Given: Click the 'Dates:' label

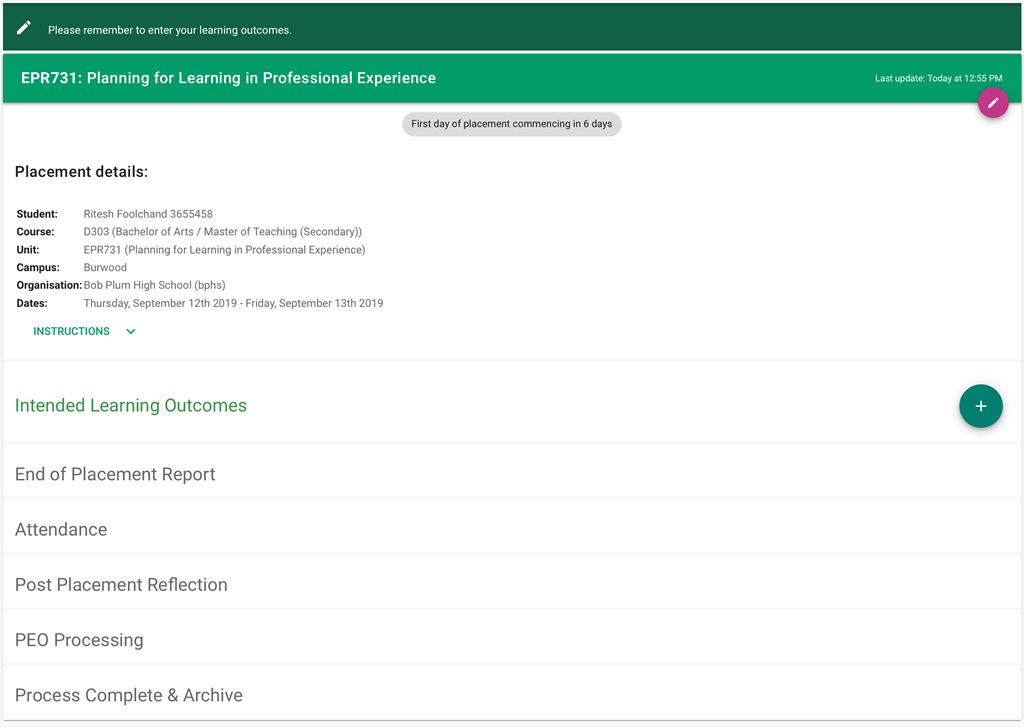Looking at the screenshot, I should click(x=32, y=303).
